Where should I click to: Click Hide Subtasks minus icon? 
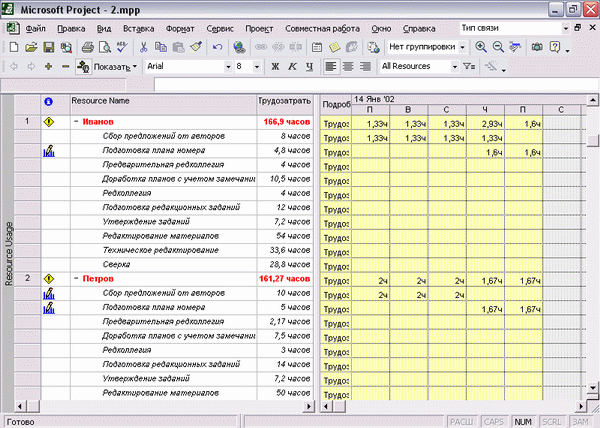point(66,67)
